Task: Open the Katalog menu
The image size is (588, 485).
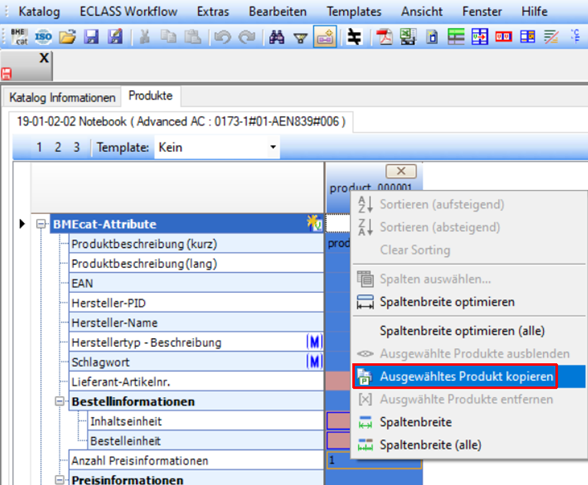Action: (x=39, y=11)
